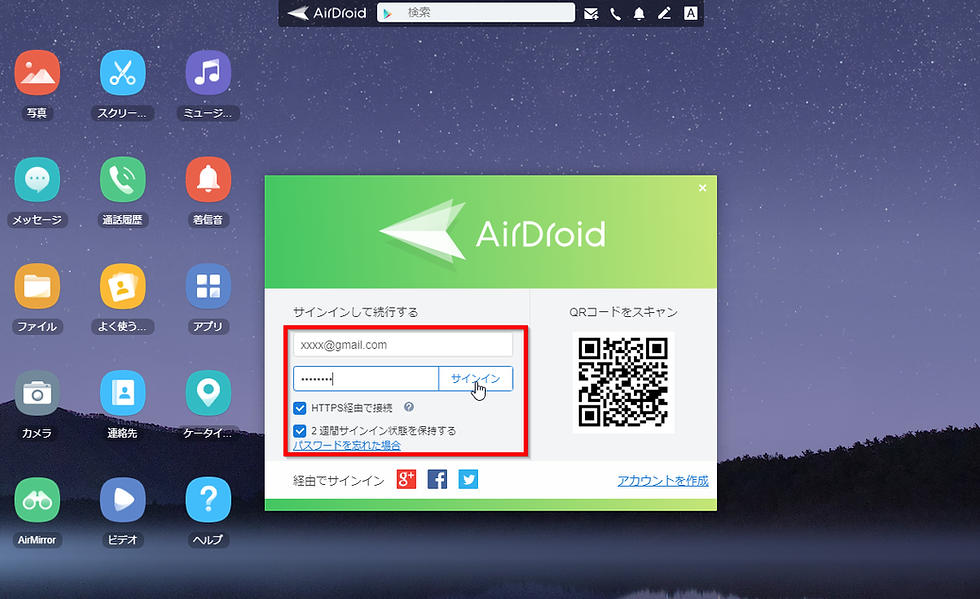Click the email field showing xxxx@gmail.com
980x599 pixels.
403,345
